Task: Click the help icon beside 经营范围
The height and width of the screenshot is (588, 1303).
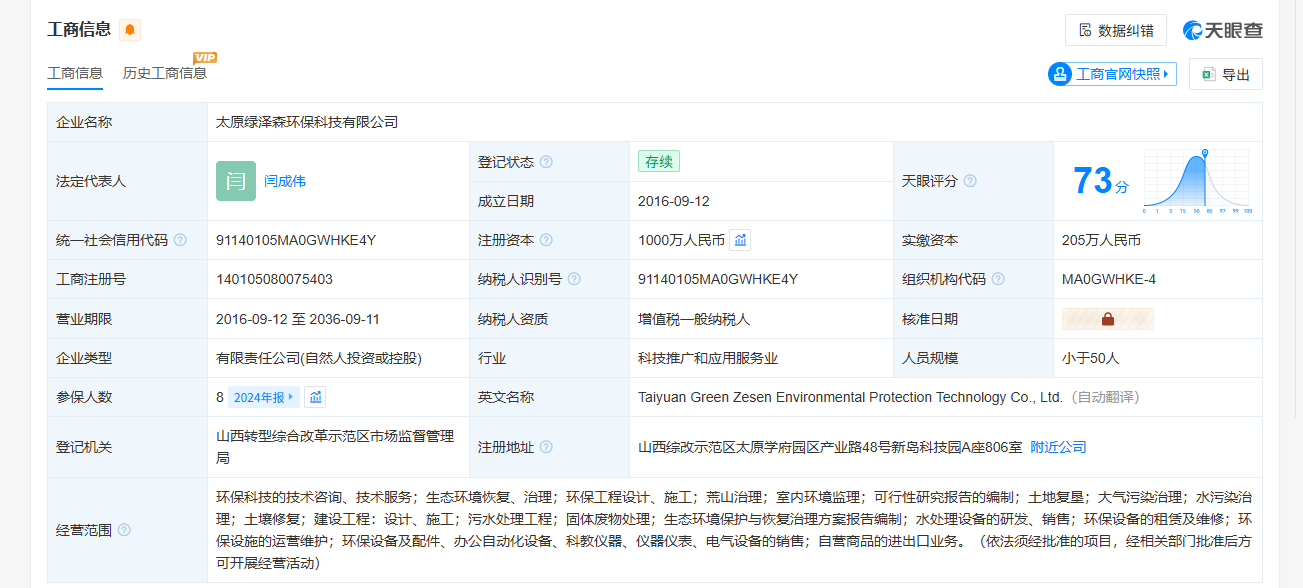Action: pyautogui.click(x=124, y=530)
